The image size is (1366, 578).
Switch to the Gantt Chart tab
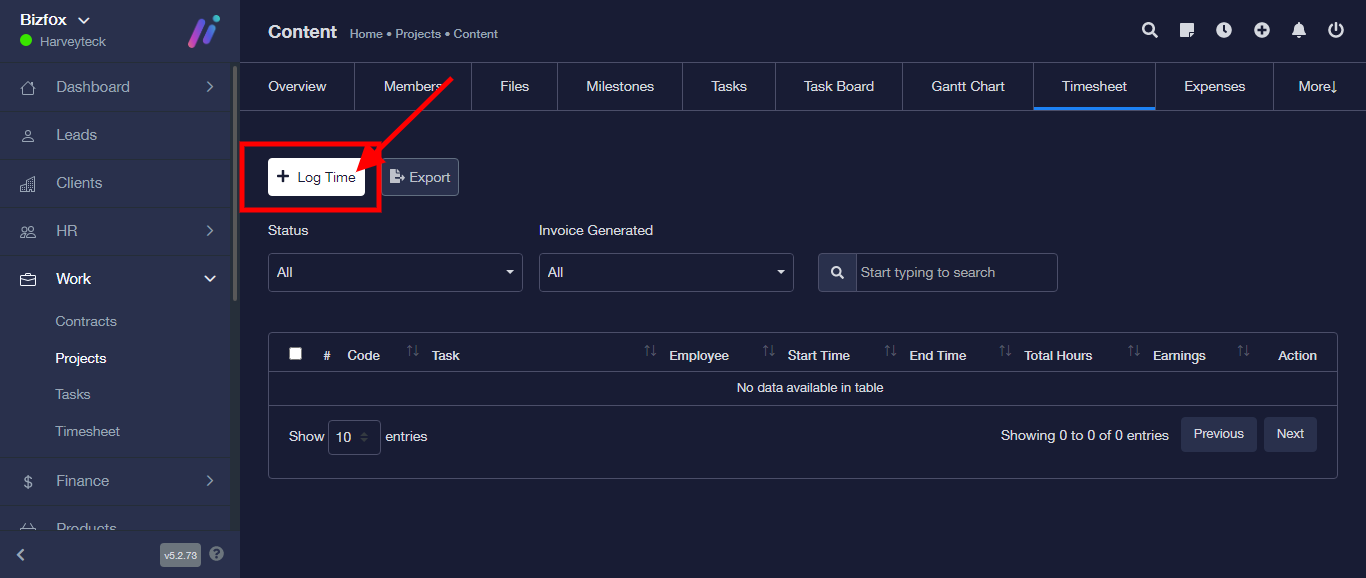click(x=968, y=87)
